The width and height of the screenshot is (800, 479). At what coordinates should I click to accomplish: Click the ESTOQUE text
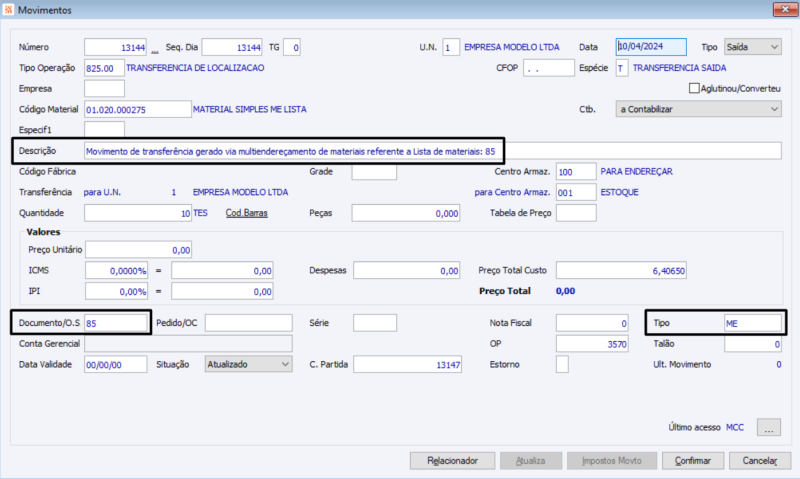[619, 192]
